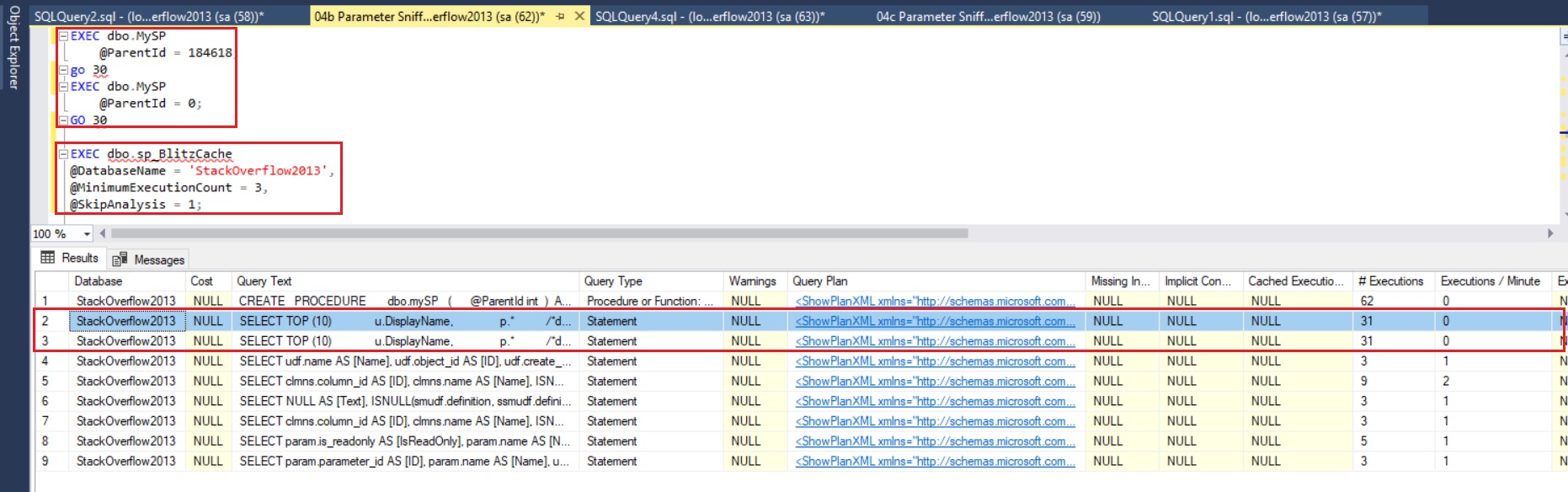Viewport: 1568px width, 492px height.
Task: Collapse the lowercase 'go 30' code block
Action: pos(63,70)
